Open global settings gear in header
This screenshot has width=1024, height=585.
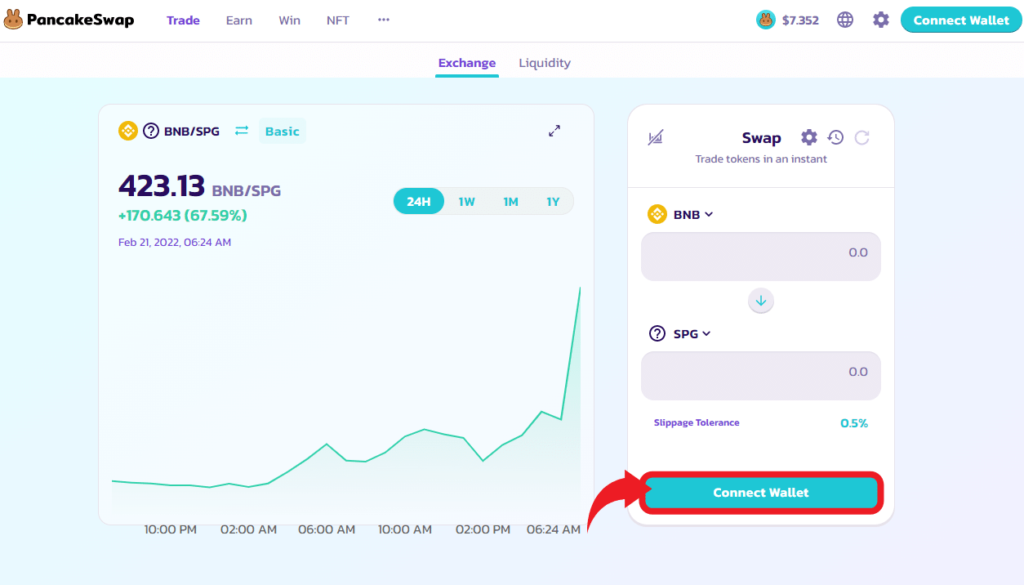tap(881, 20)
